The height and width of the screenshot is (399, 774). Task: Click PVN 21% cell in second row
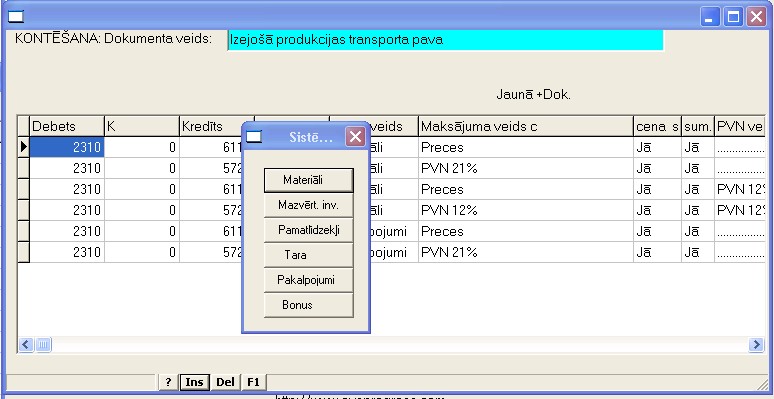tap(526, 168)
